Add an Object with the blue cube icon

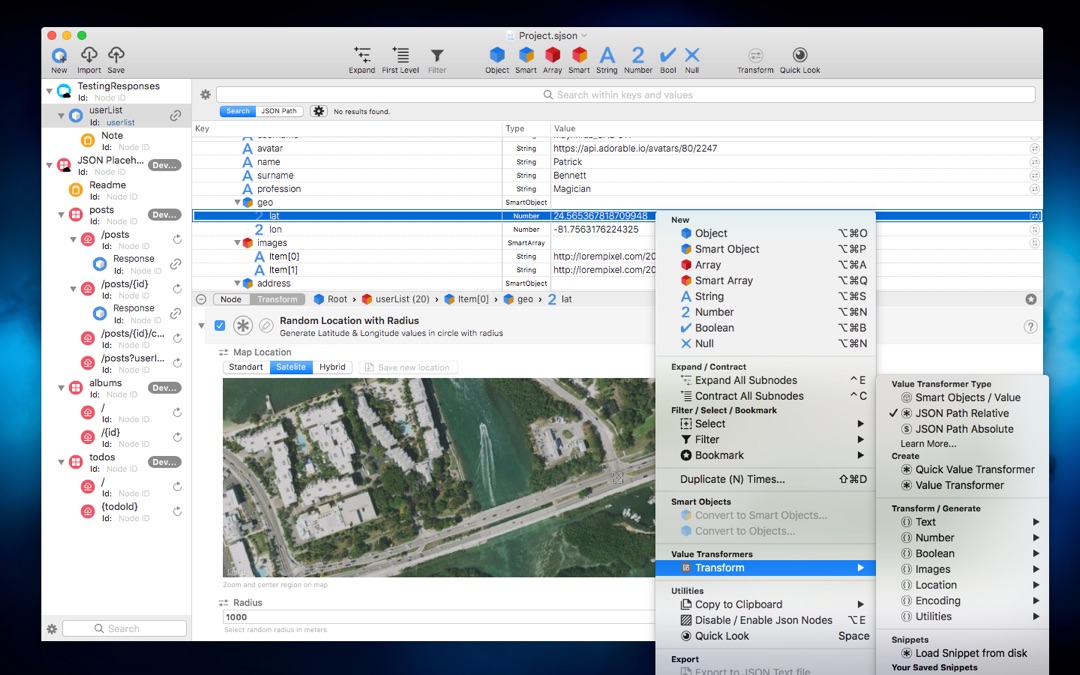[x=497, y=54]
